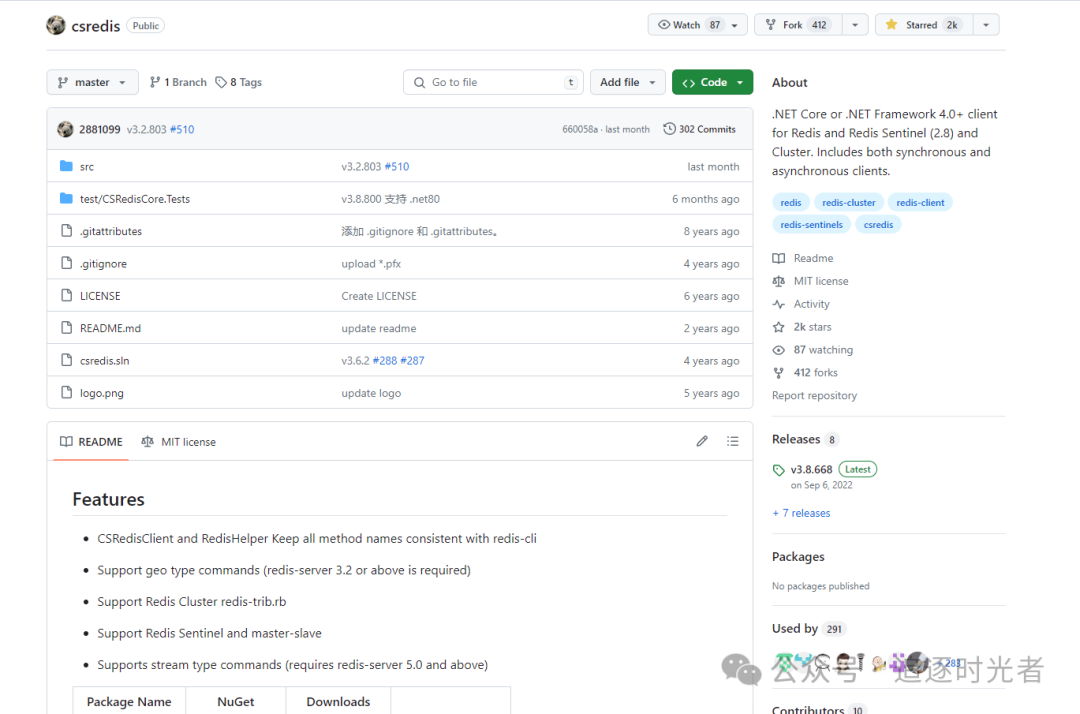Open the Releases heading link

pyautogui.click(x=805, y=439)
